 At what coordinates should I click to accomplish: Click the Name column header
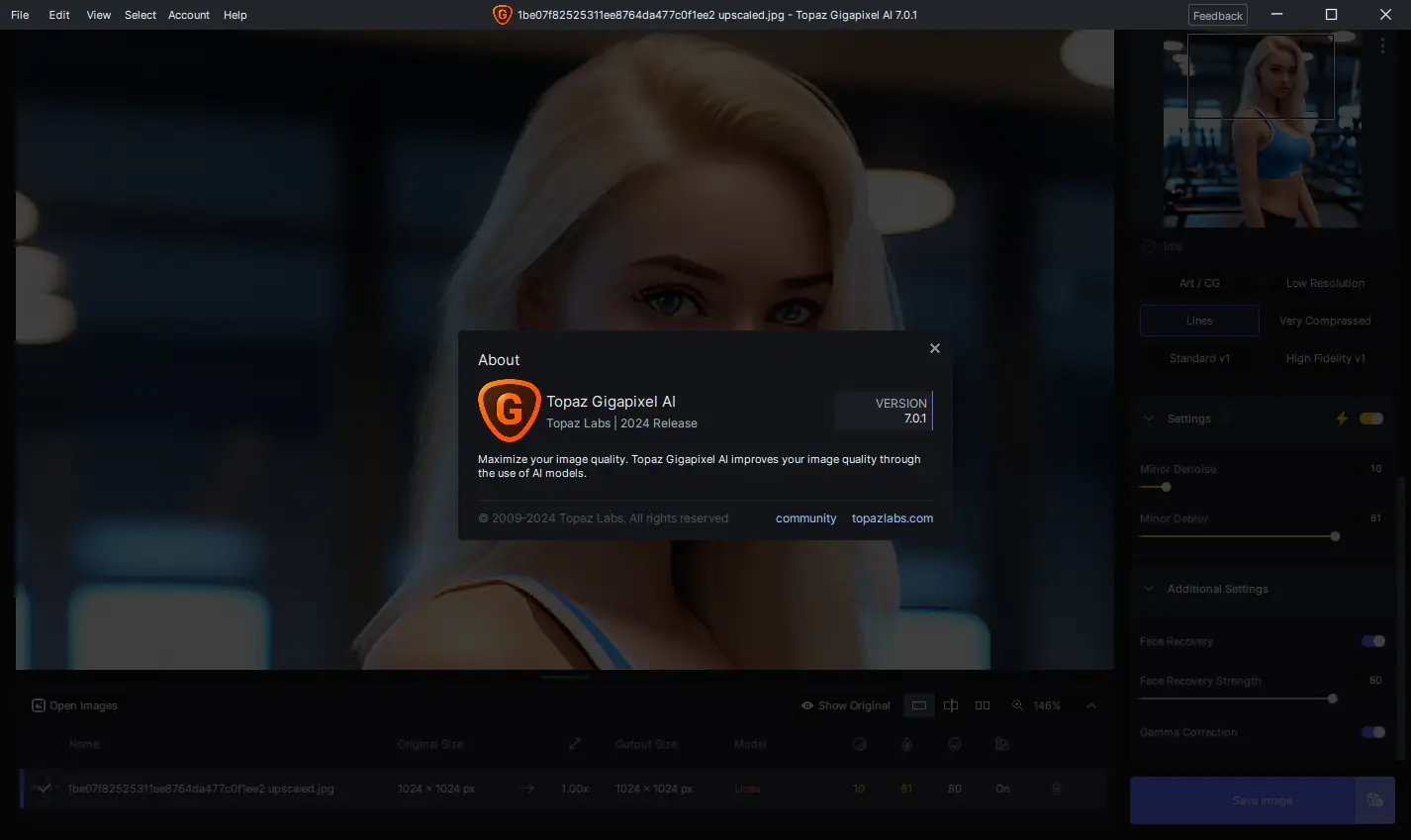84,744
